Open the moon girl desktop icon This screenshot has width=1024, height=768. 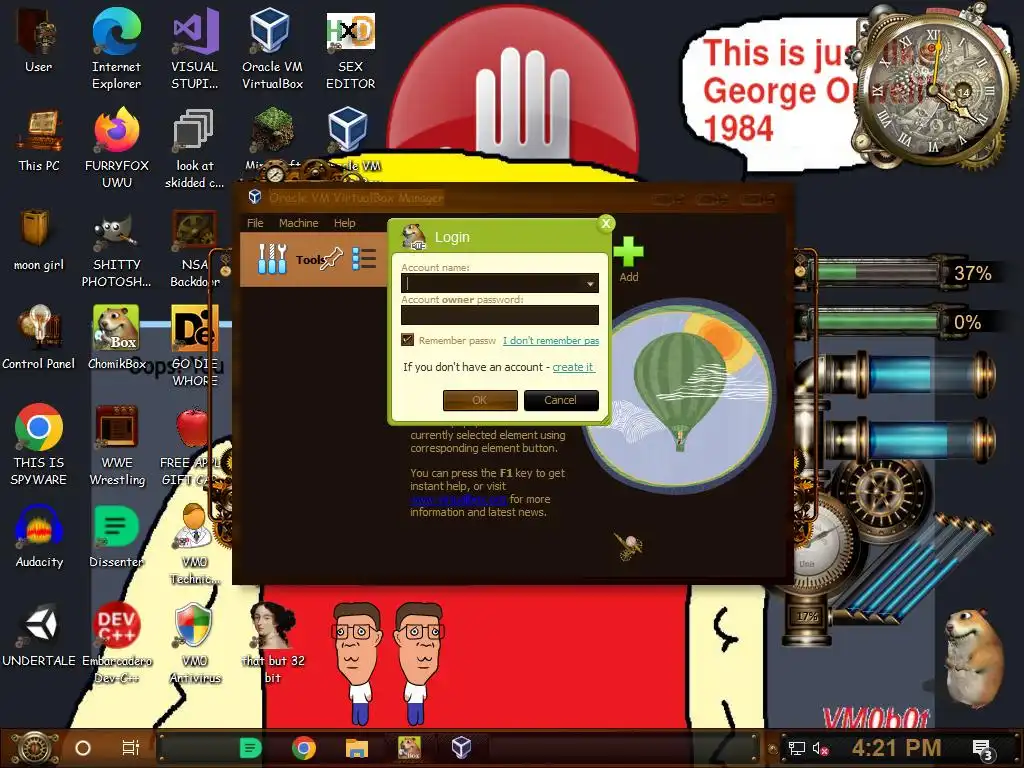pos(39,240)
